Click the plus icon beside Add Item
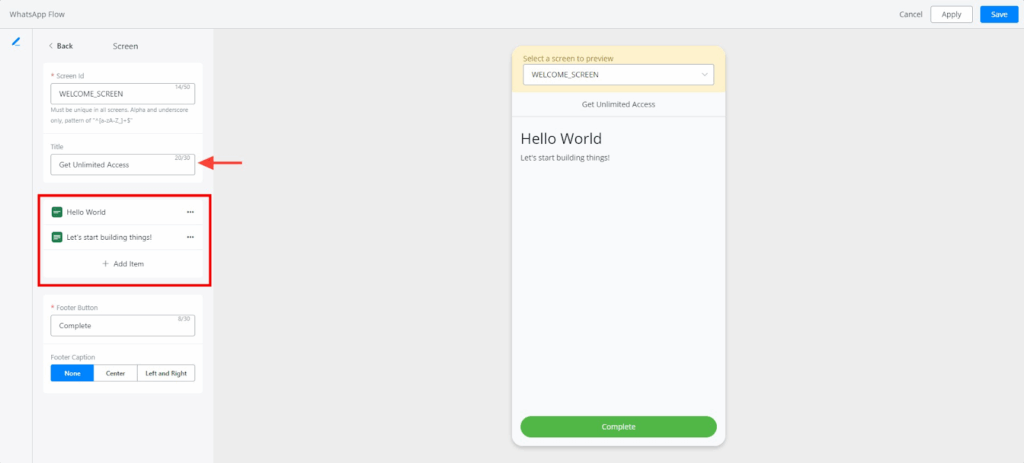This screenshot has width=1024, height=463. (106, 263)
